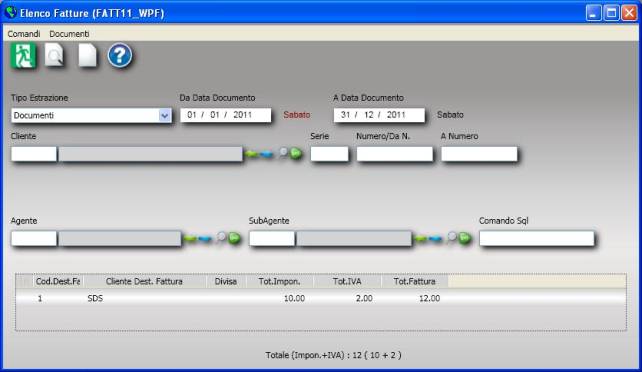Click the Da Data Documento date field
Viewport: 642px width, 372px height.
pos(226,115)
